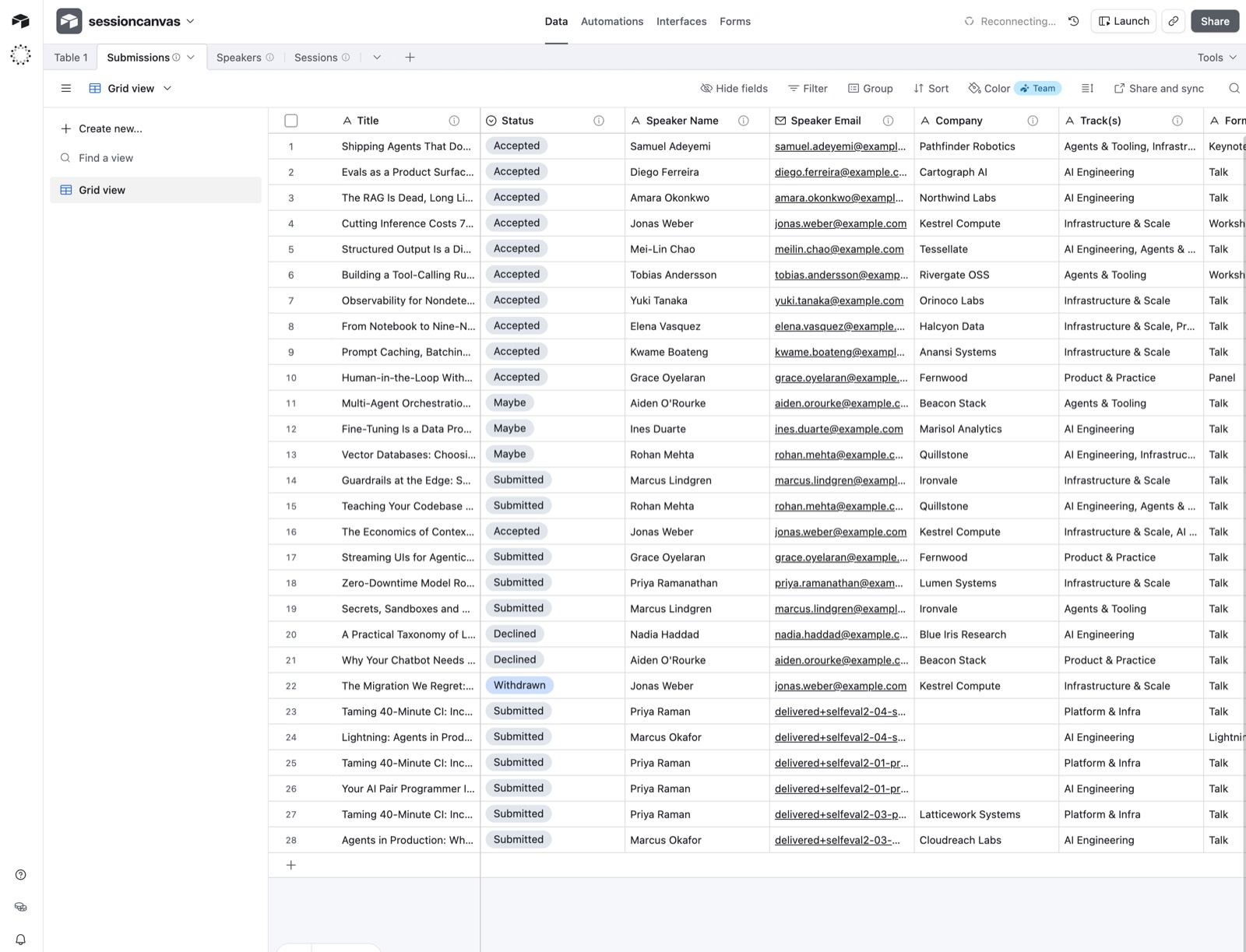1246x952 pixels.
Task: Open the Group menu
Action: [871, 88]
